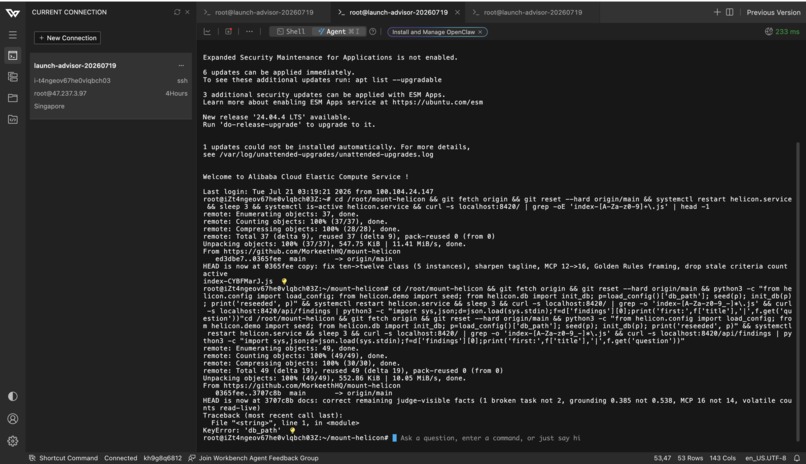Open launch-advisor-20260719 more options menu
The width and height of the screenshot is (806, 464).
point(181,65)
